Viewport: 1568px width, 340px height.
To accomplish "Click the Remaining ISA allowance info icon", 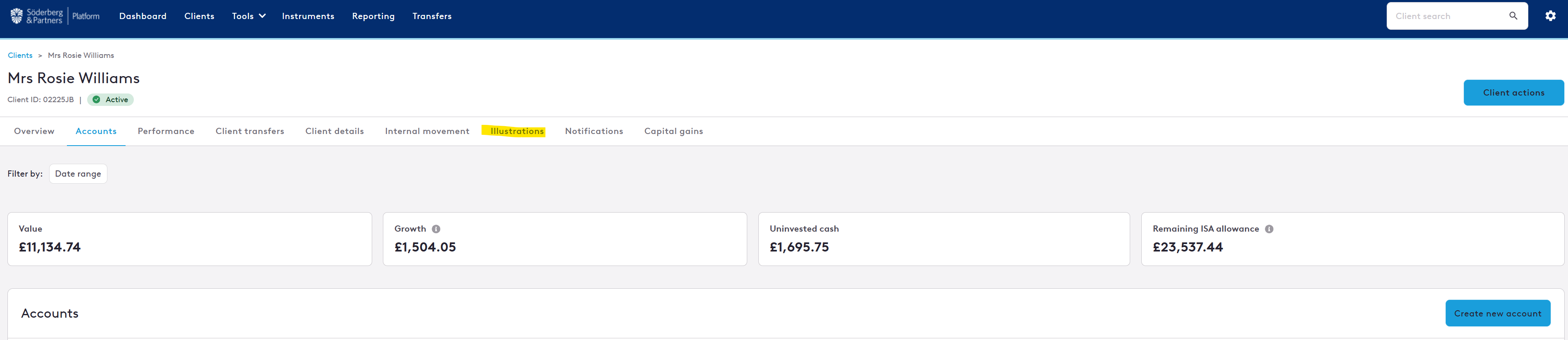I will [x=1269, y=229].
